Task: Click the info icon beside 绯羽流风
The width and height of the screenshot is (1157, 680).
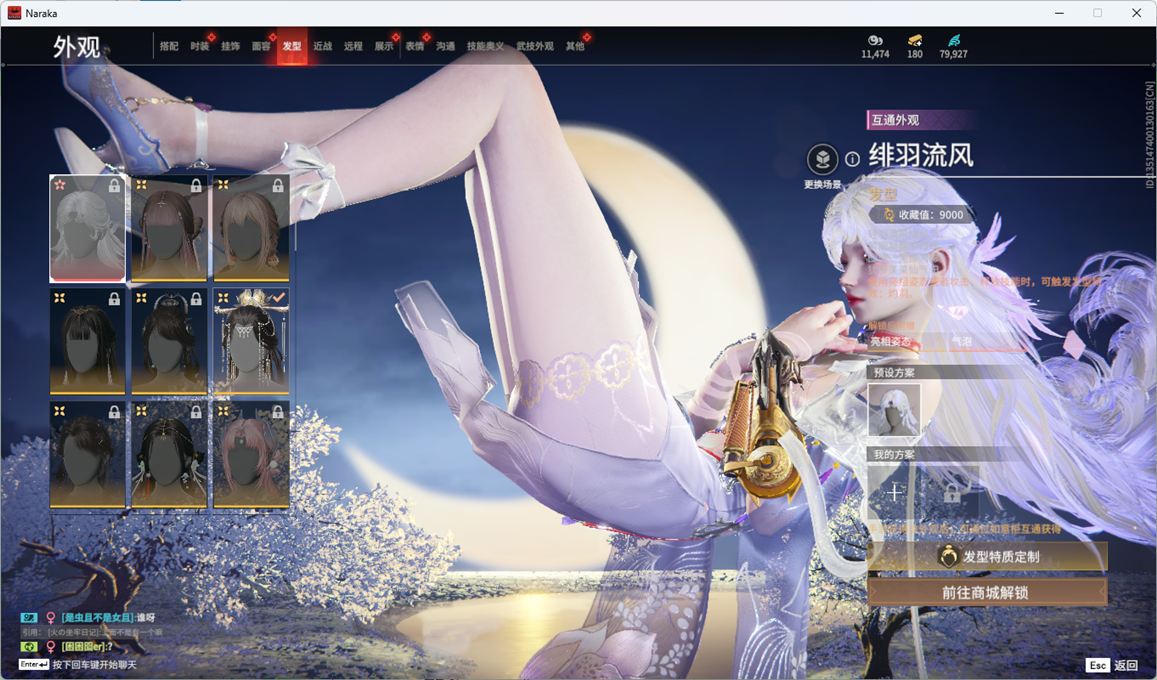Action: 852,159
